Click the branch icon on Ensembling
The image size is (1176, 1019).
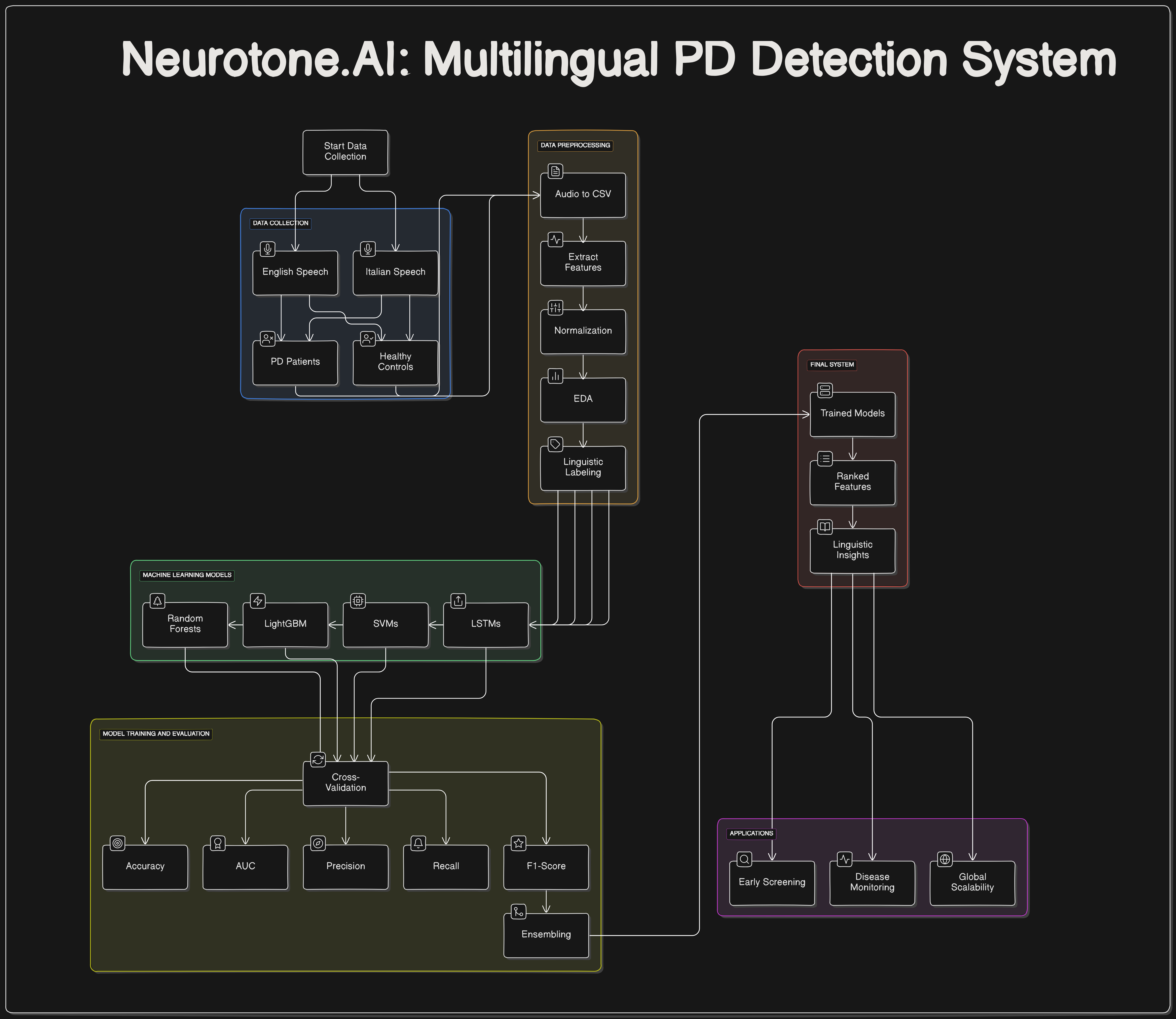point(519,912)
